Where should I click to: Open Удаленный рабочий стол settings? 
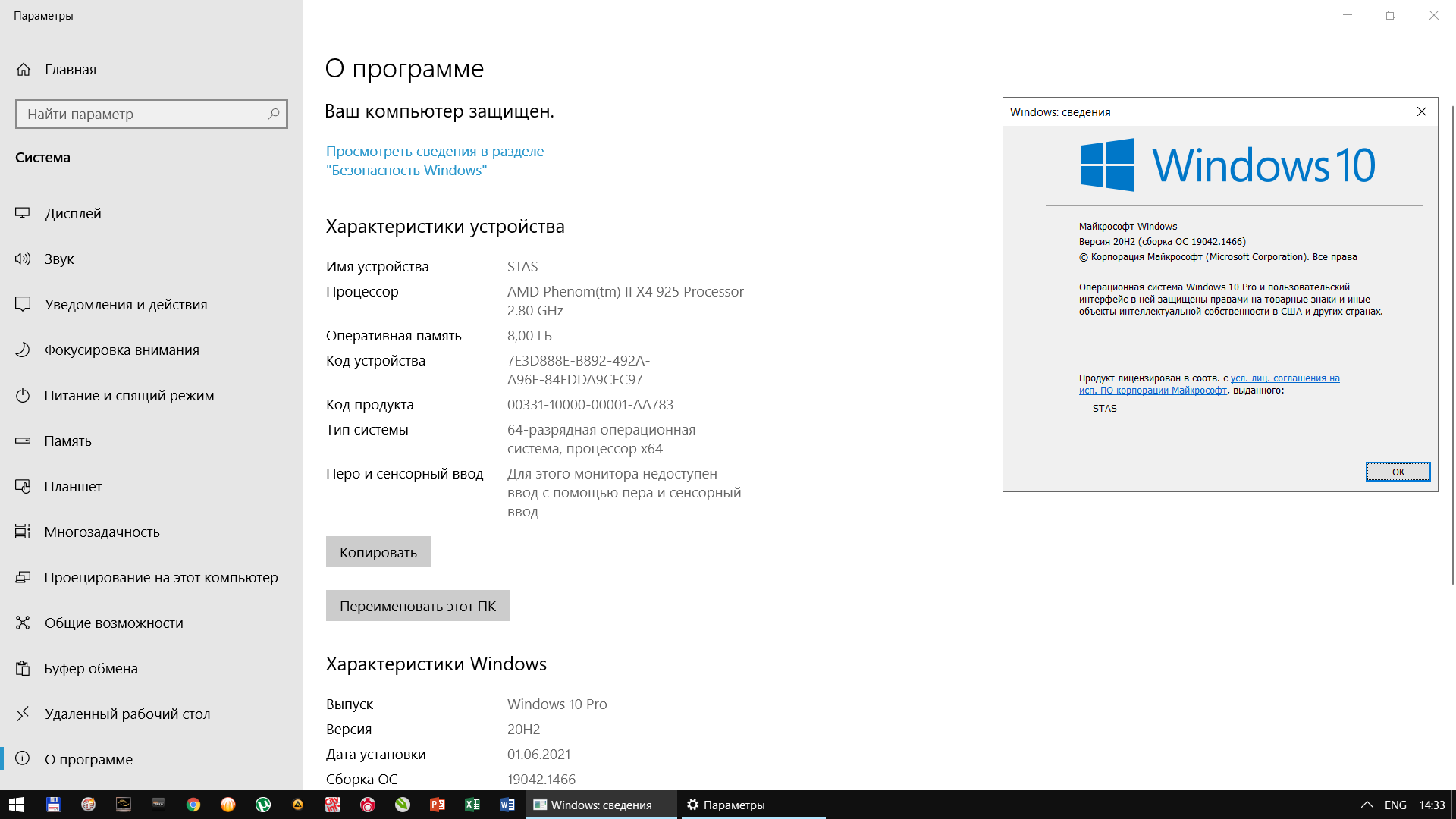click(127, 714)
